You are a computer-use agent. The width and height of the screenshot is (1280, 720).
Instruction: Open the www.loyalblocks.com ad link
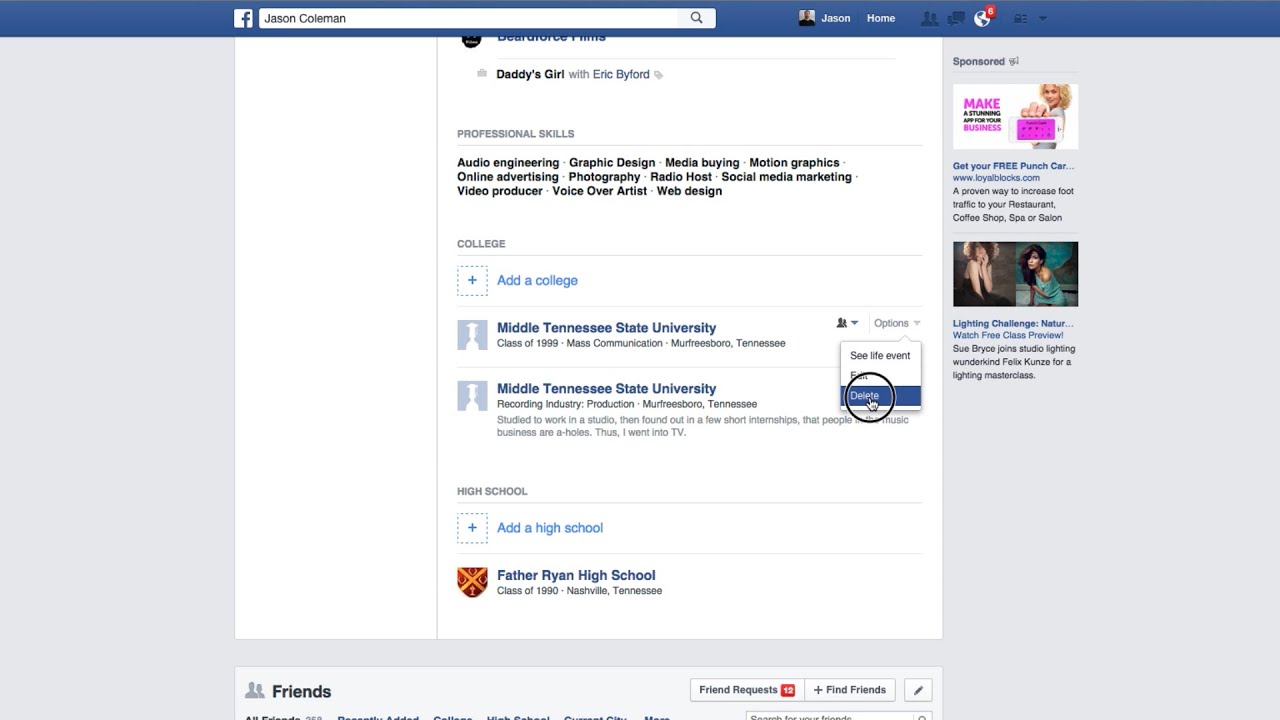(996, 178)
